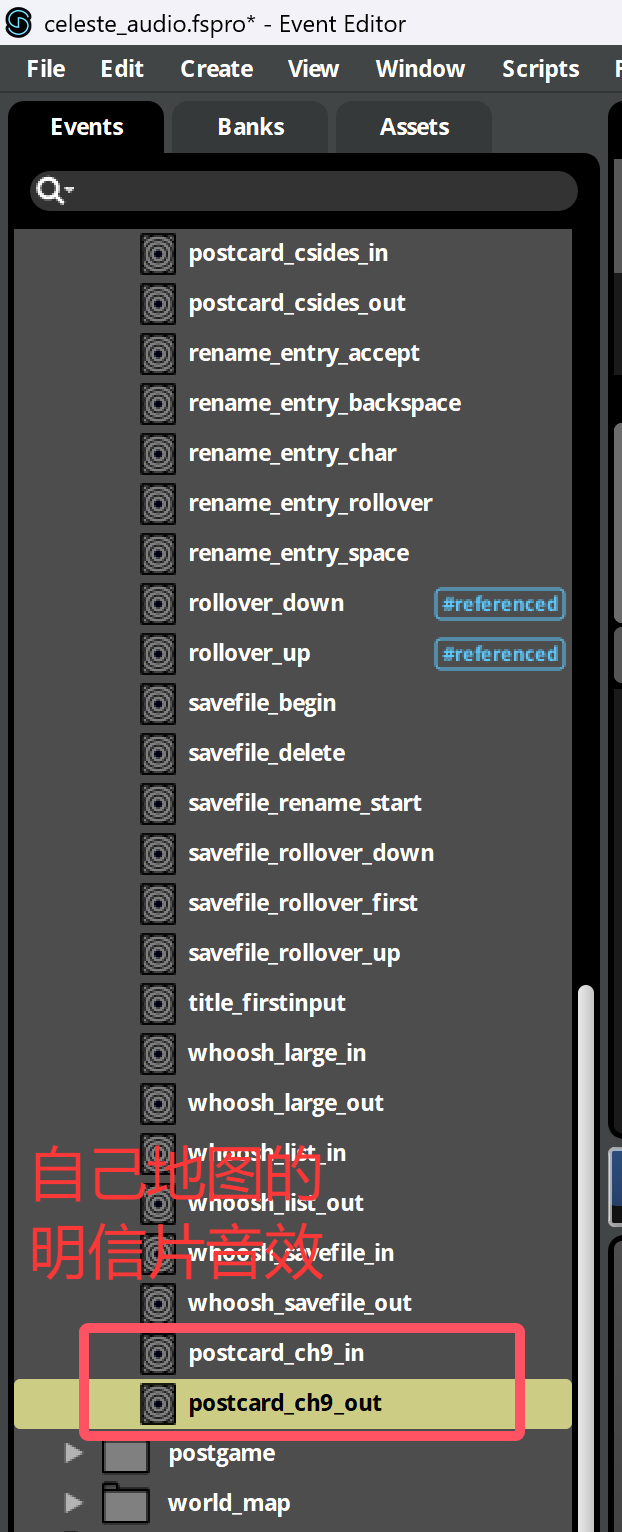Click the postcard_ch9_in event icon
The width and height of the screenshot is (622, 1532).
(x=158, y=1354)
